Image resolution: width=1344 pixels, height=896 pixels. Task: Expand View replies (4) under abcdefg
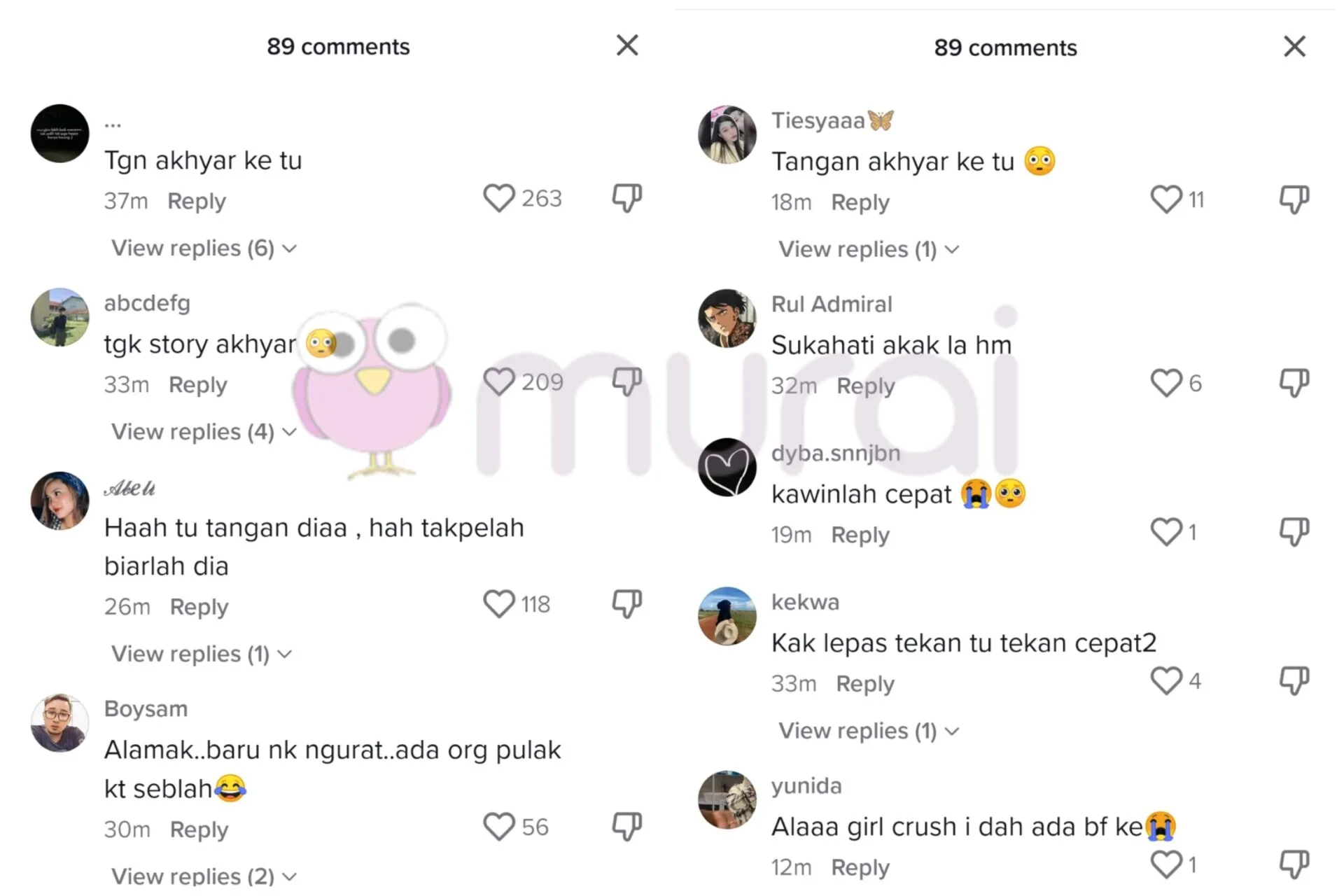click(x=204, y=432)
